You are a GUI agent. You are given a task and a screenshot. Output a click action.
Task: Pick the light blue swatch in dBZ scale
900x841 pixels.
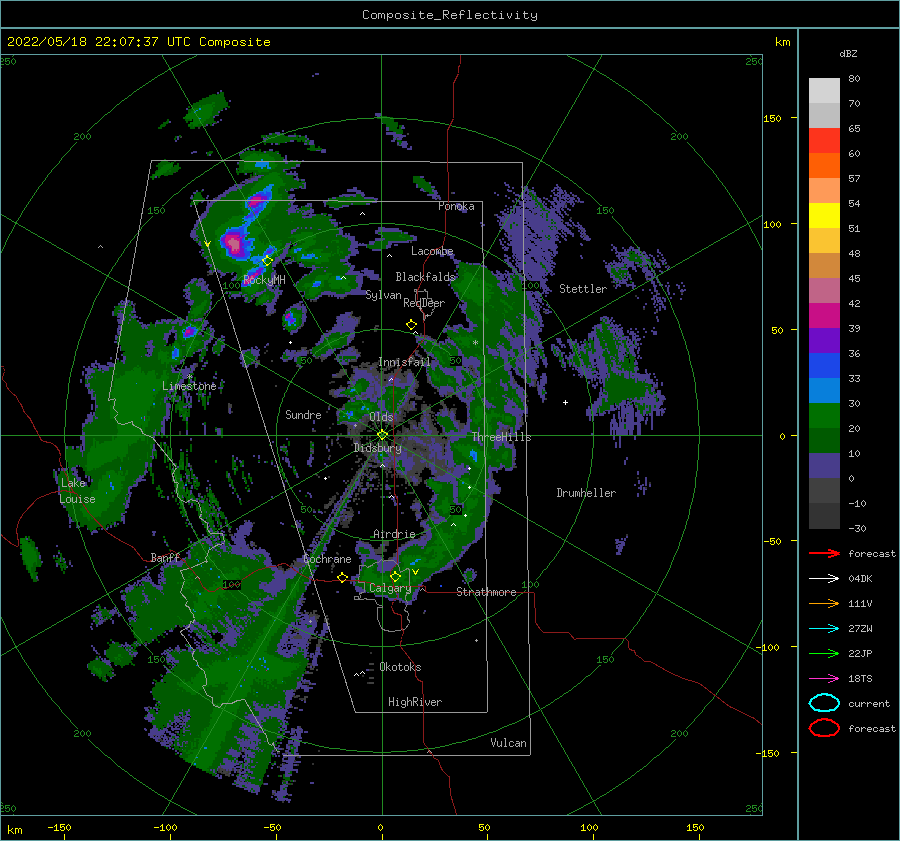tap(824, 390)
